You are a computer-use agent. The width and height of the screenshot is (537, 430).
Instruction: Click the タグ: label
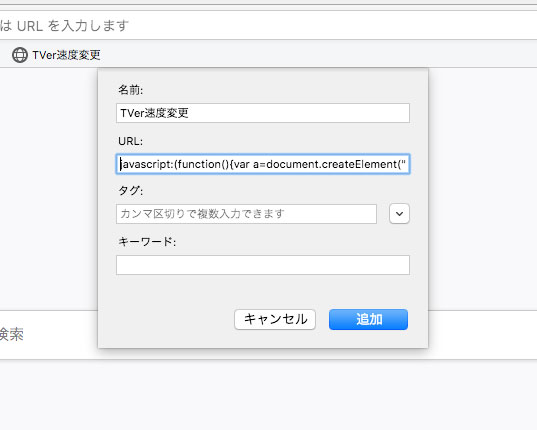130,190
